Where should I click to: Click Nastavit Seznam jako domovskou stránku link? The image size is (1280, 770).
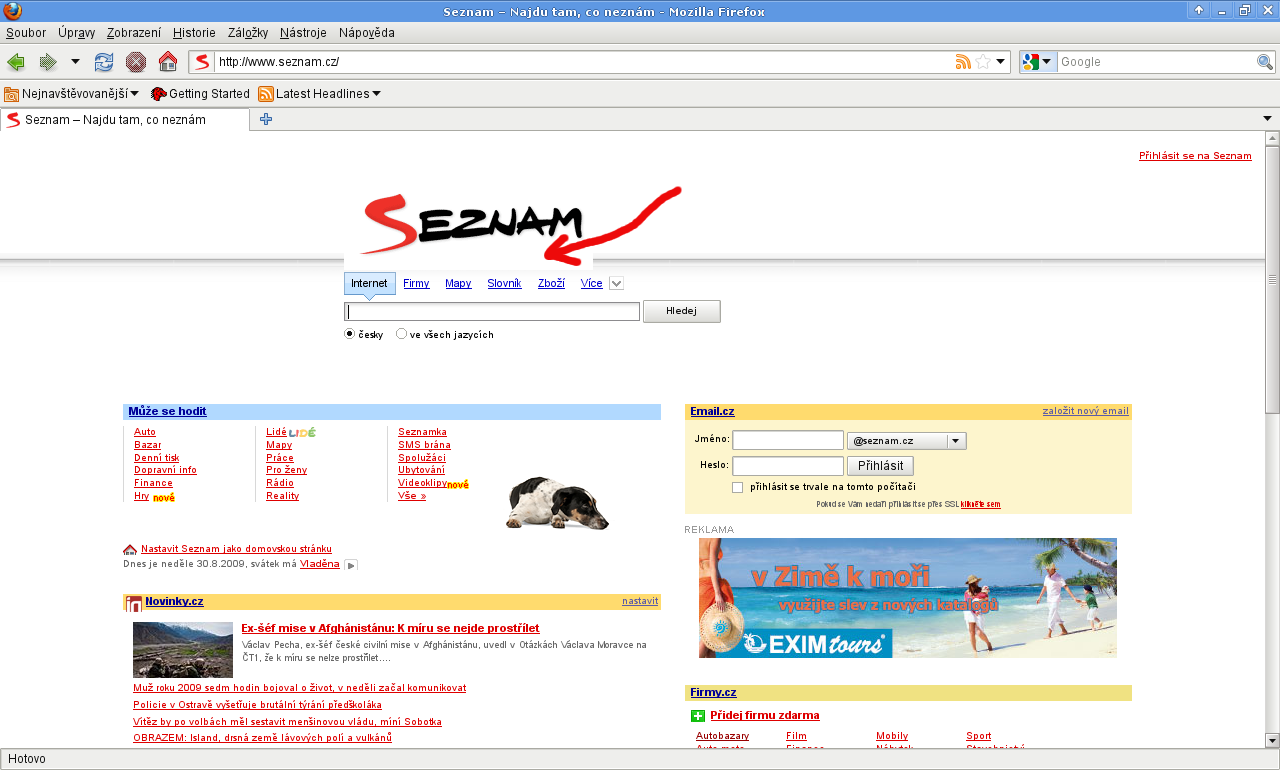click(236, 549)
